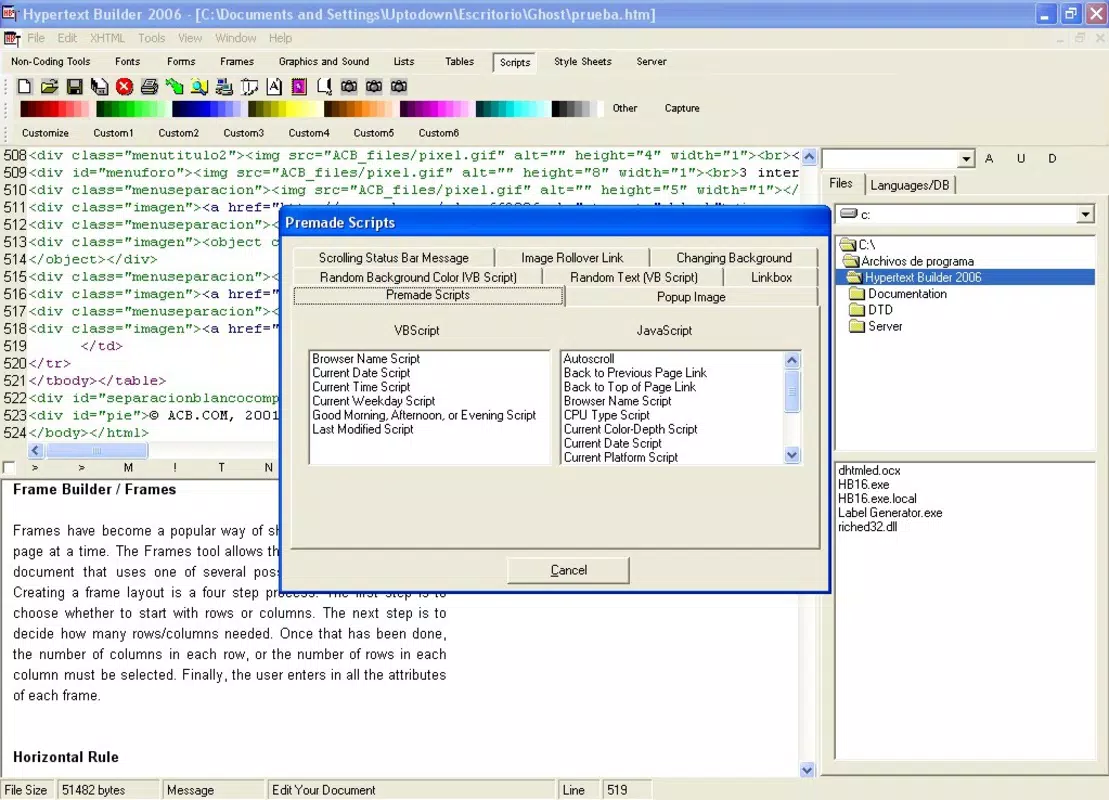This screenshot has width=1109, height=800.
Task: Open the Image Rollover Link tab
Action: [572, 257]
